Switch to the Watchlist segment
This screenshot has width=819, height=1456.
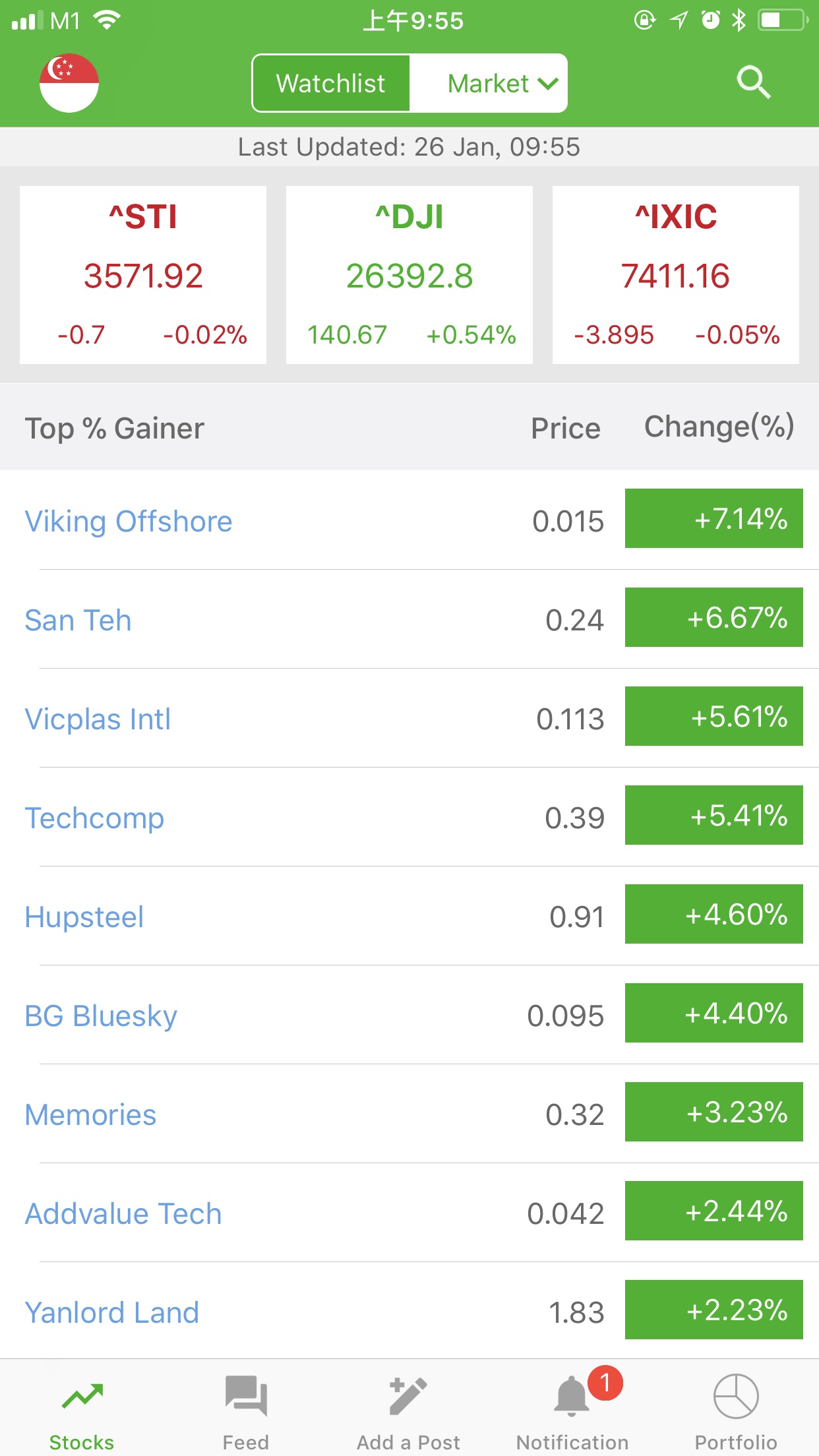point(331,83)
